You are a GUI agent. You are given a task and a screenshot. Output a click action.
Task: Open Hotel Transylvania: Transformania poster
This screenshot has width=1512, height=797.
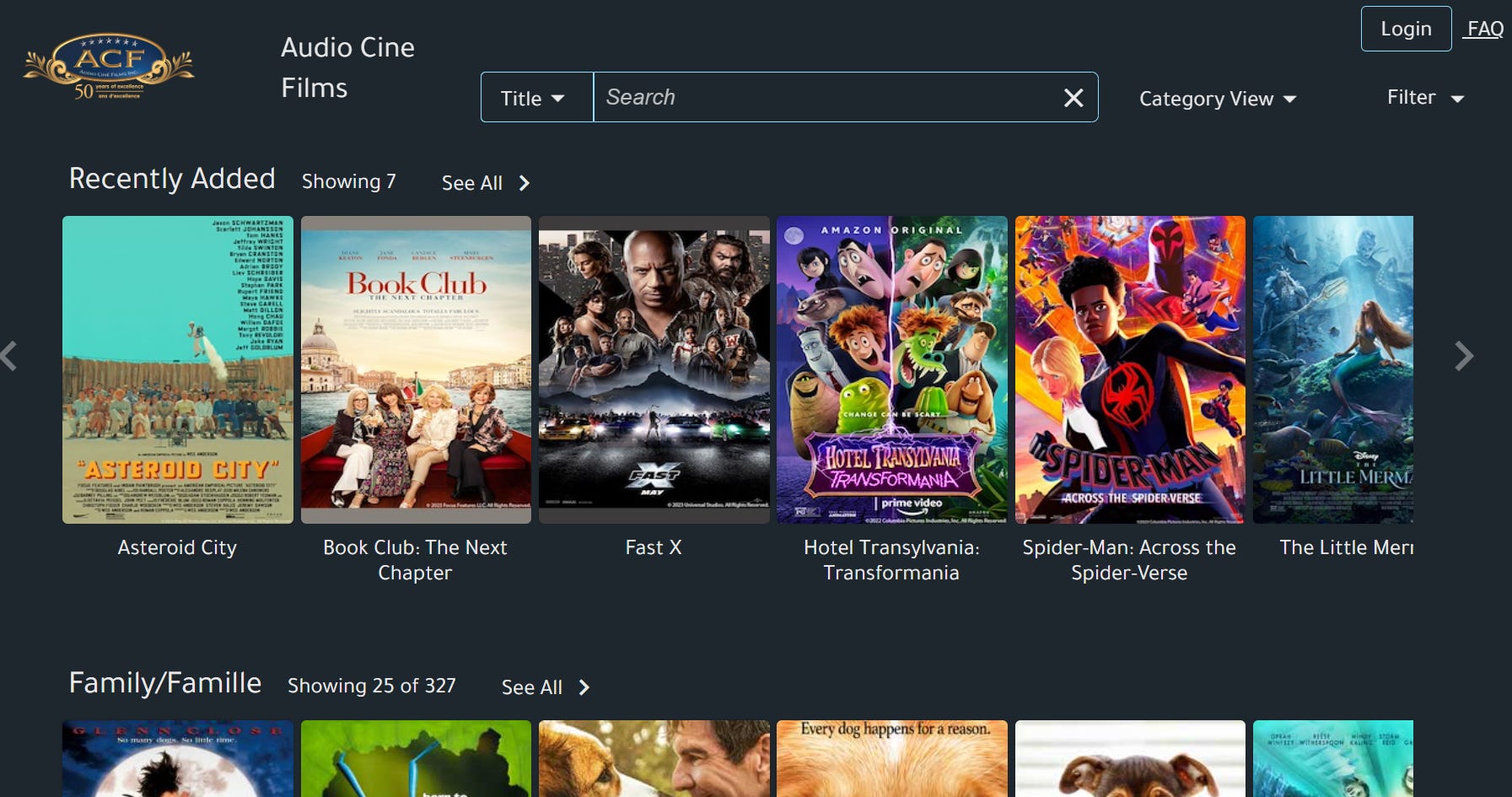[x=891, y=369]
